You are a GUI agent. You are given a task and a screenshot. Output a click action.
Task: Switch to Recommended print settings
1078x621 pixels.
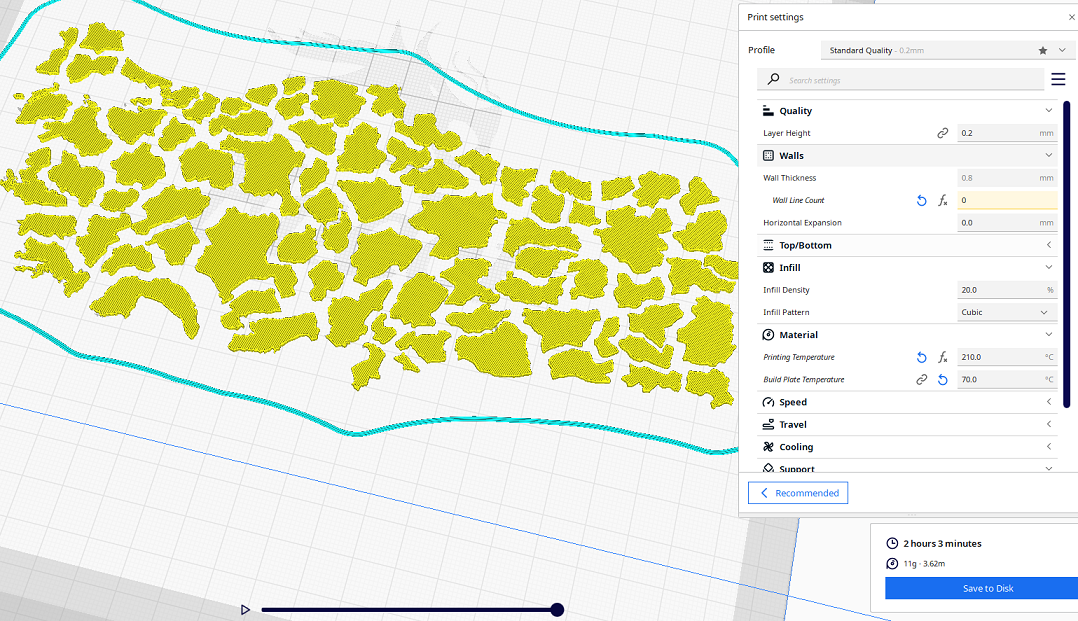tap(798, 493)
